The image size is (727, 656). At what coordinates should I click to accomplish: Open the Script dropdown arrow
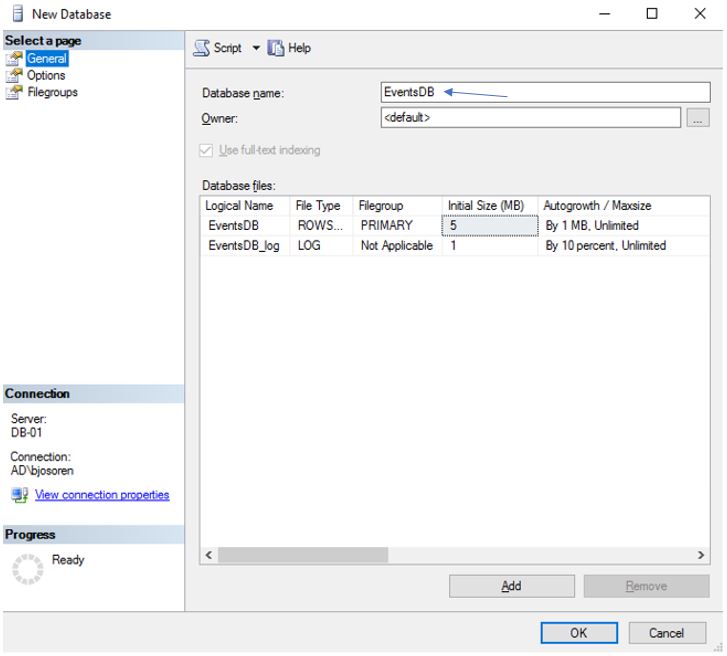(255, 48)
